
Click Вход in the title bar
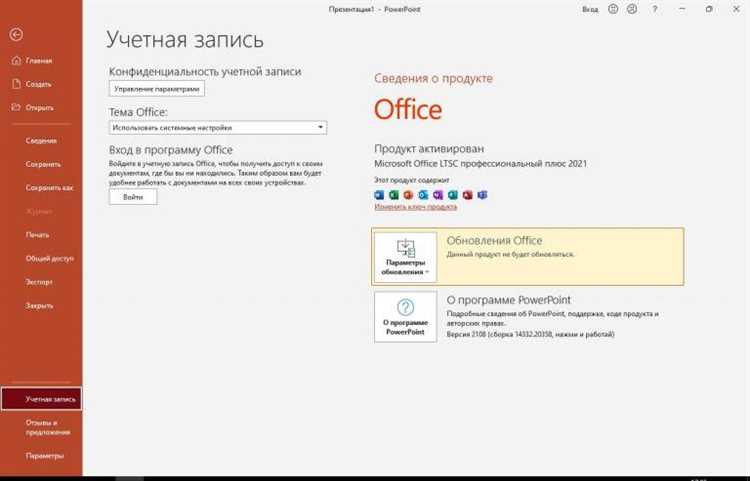click(x=590, y=10)
